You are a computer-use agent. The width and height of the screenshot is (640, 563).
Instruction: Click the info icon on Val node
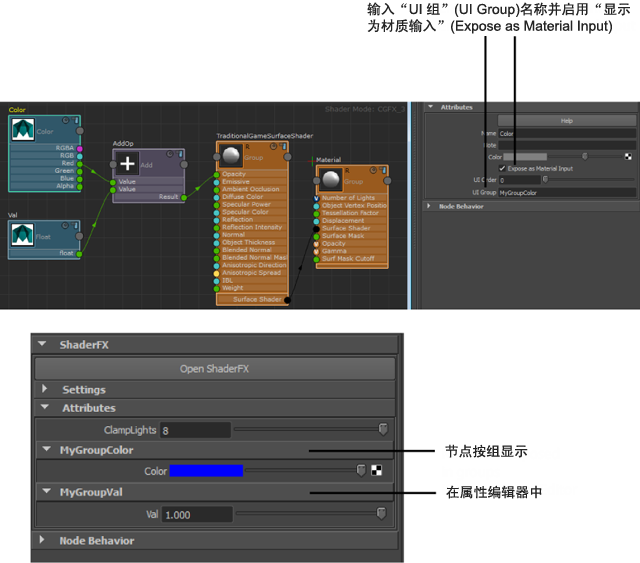(x=75, y=225)
